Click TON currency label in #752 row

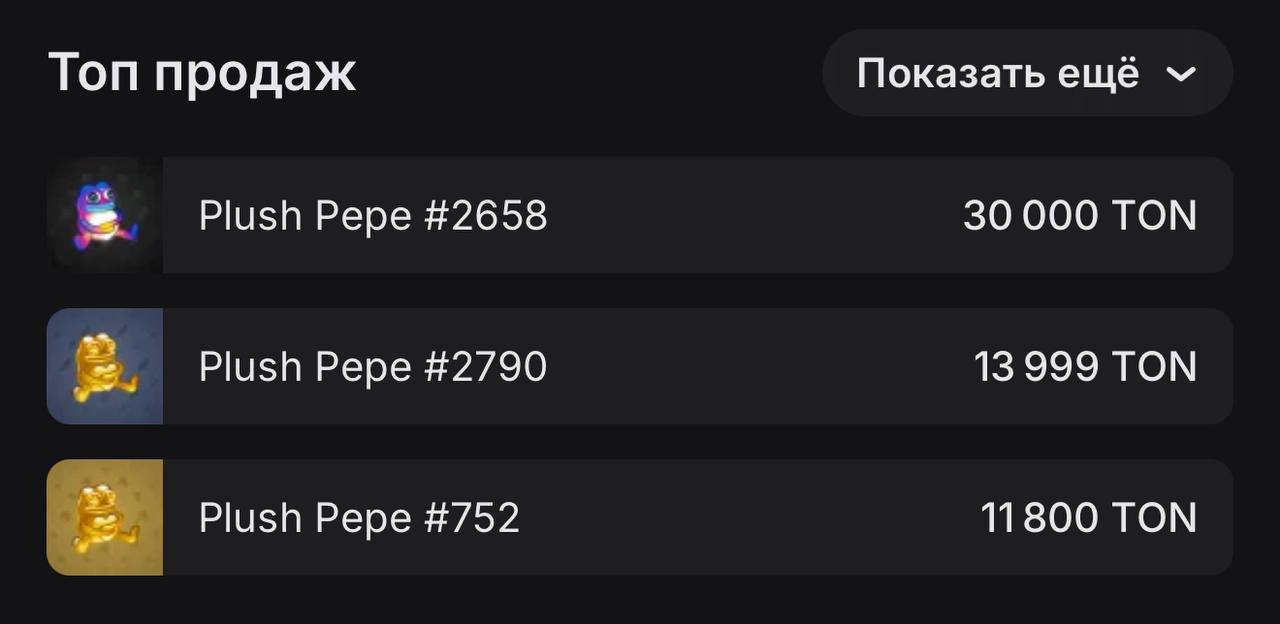coord(1154,518)
